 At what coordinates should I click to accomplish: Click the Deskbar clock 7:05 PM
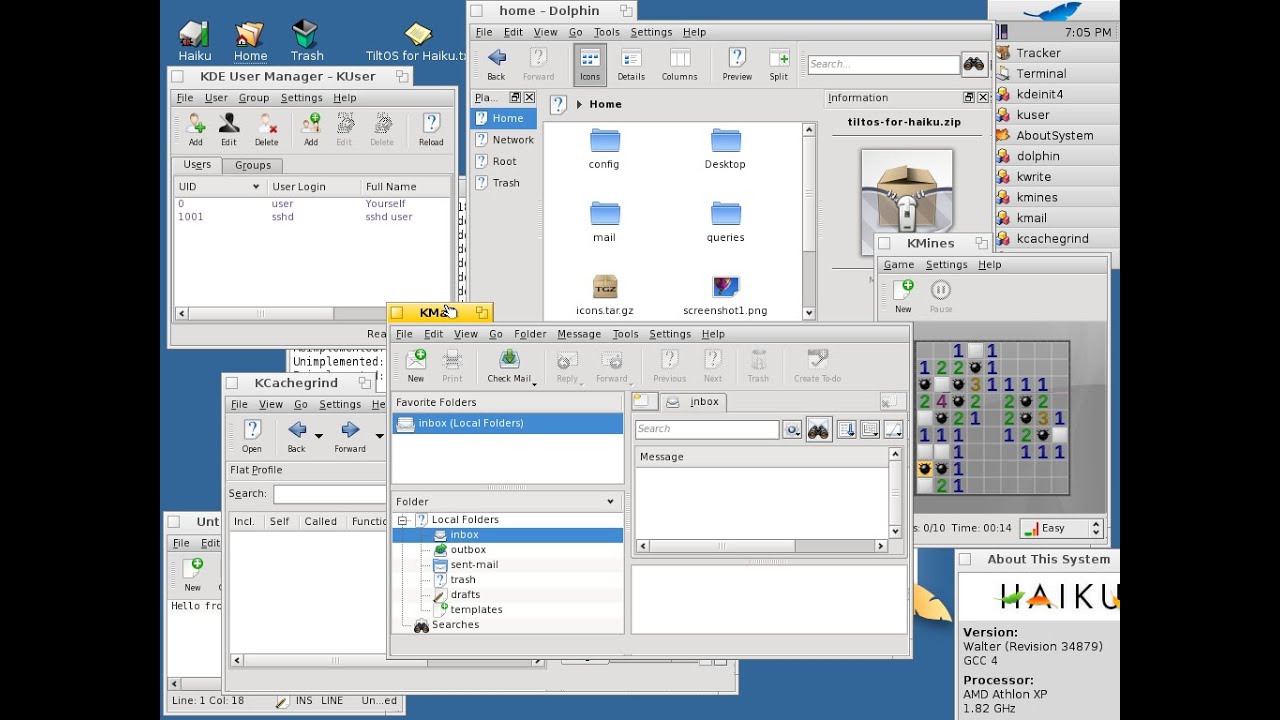1088,32
